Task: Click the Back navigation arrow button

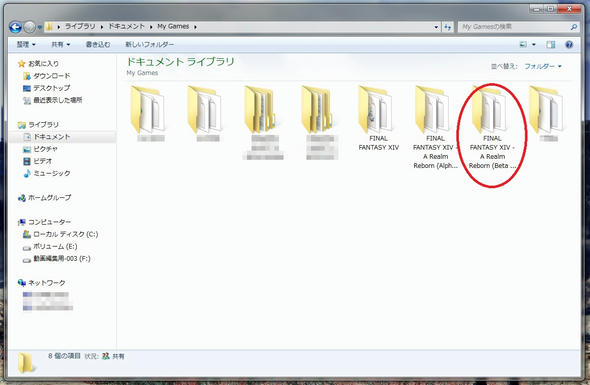Action: (15, 27)
